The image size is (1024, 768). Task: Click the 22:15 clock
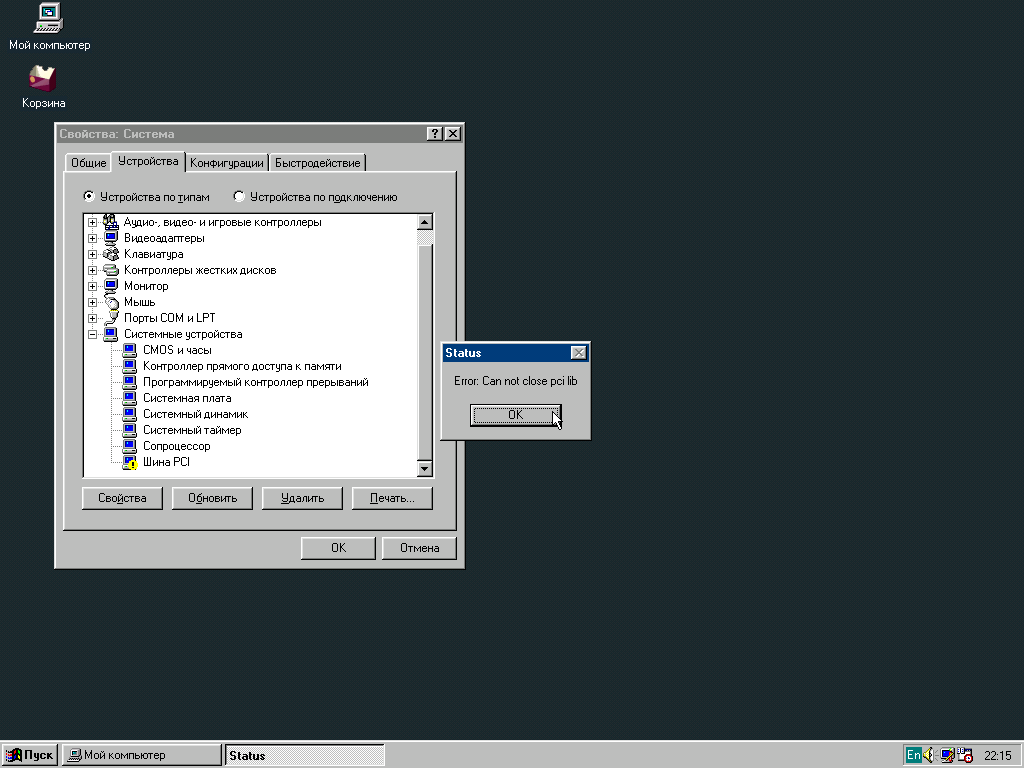pos(997,756)
